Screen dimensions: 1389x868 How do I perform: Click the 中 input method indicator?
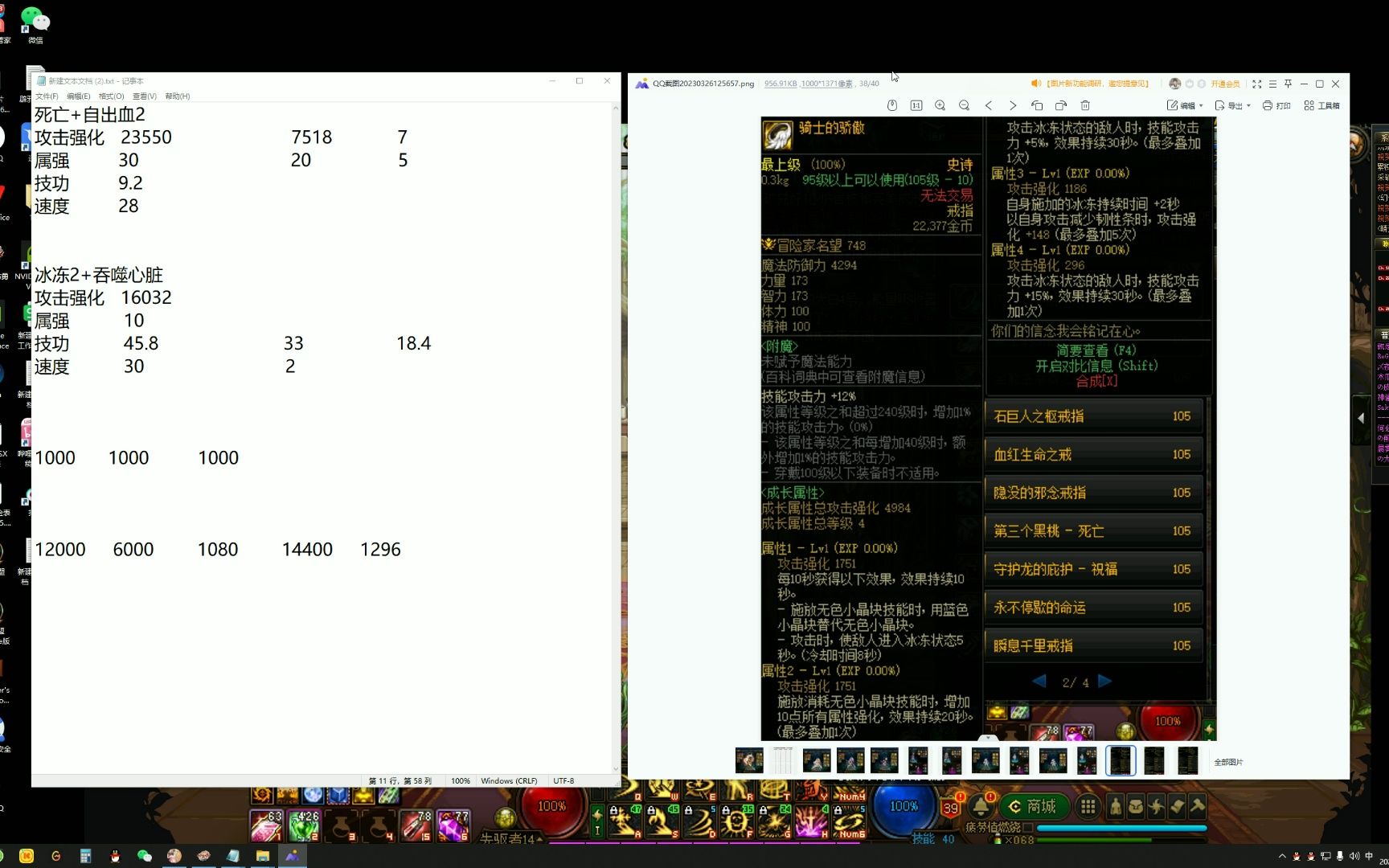(x=1369, y=857)
